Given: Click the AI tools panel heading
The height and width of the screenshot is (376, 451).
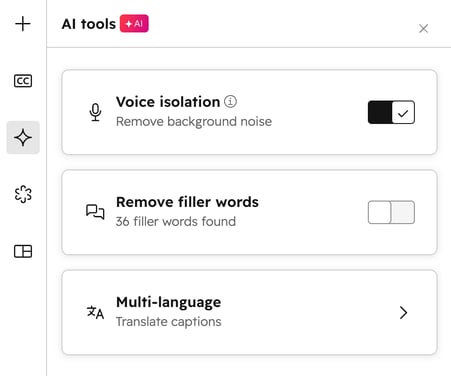Looking at the screenshot, I should tap(89, 24).
